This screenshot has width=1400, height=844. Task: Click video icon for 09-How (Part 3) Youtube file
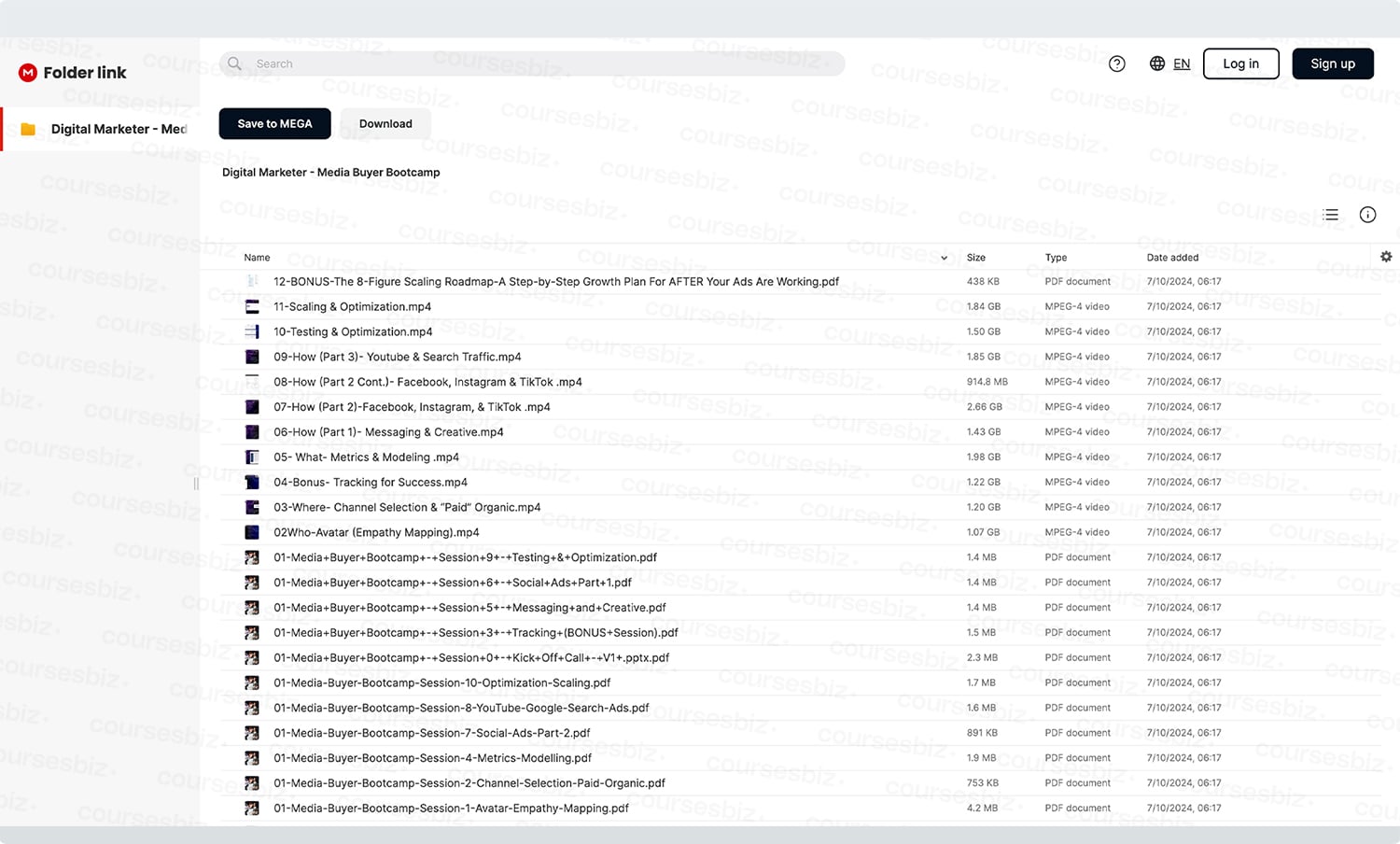tap(252, 357)
